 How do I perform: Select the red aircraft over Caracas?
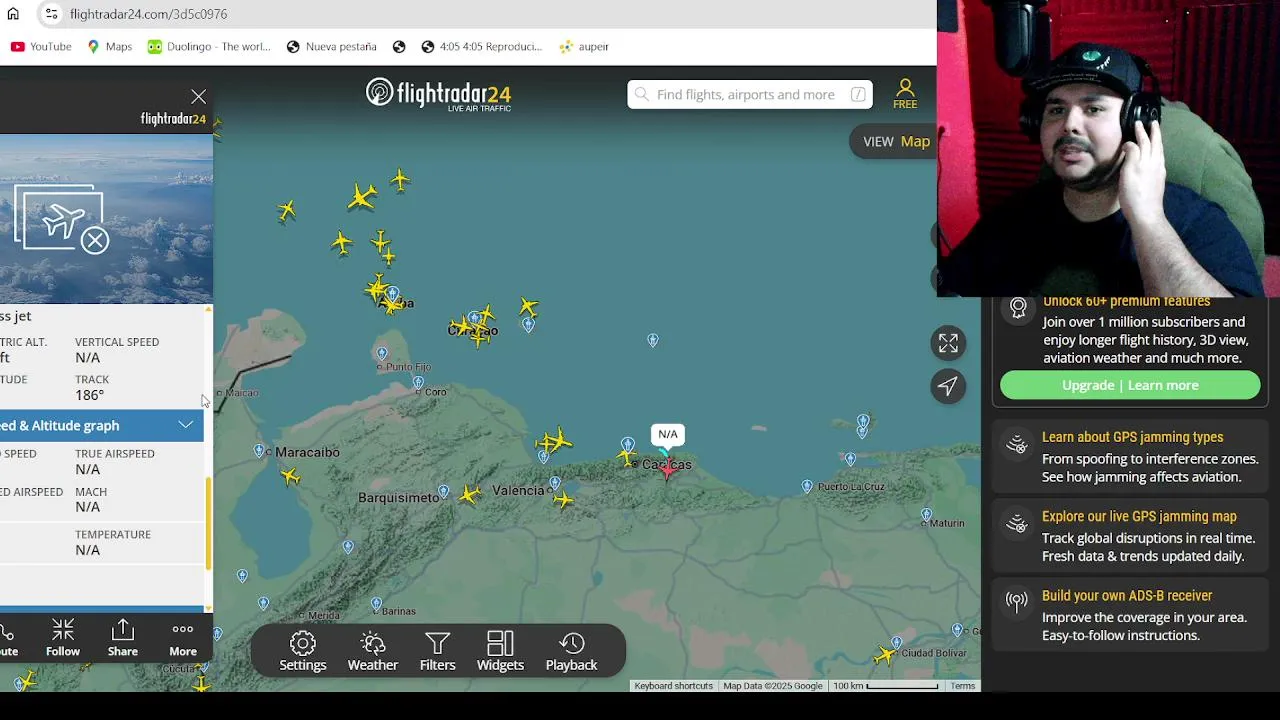tap(667, 468)
